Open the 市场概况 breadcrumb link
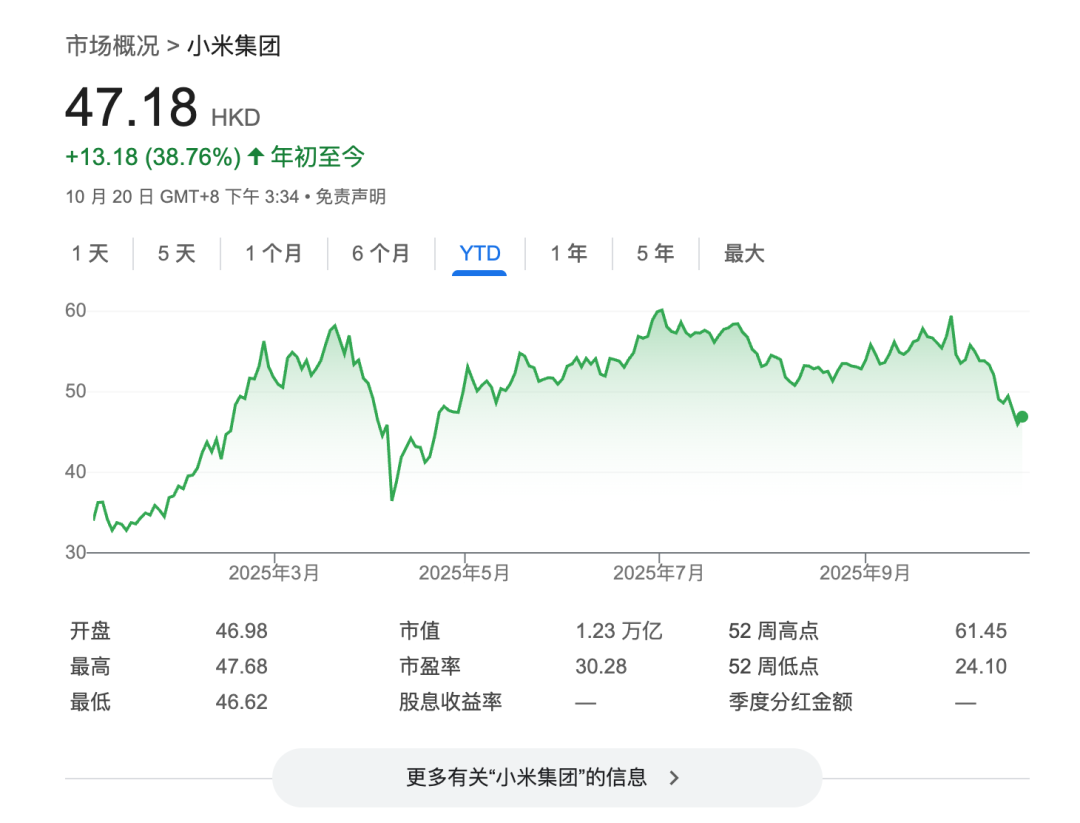Screen dimensions: 1080x823 pos(111,45)
